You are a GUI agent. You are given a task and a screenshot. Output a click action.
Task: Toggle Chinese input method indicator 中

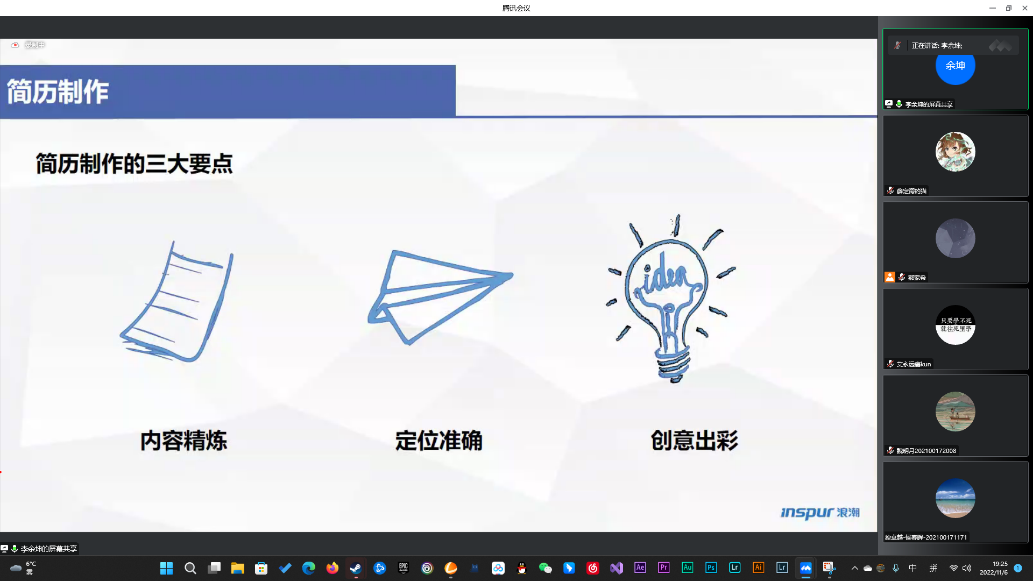(912, 568)
